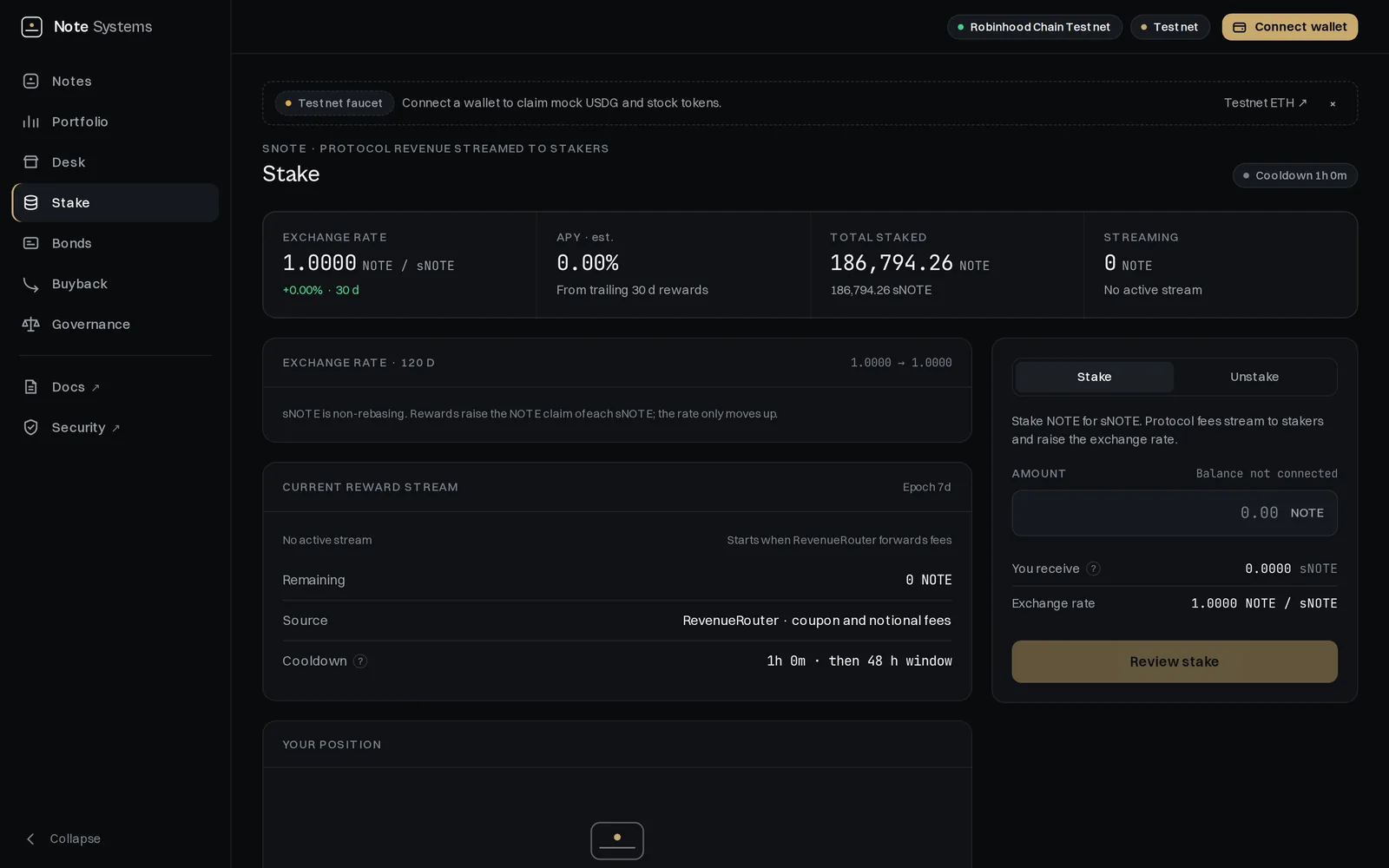Screen dimensions: 1389x868
Task: Click the '+0.00% · 30 d' change text
Action: coord(320,290)
